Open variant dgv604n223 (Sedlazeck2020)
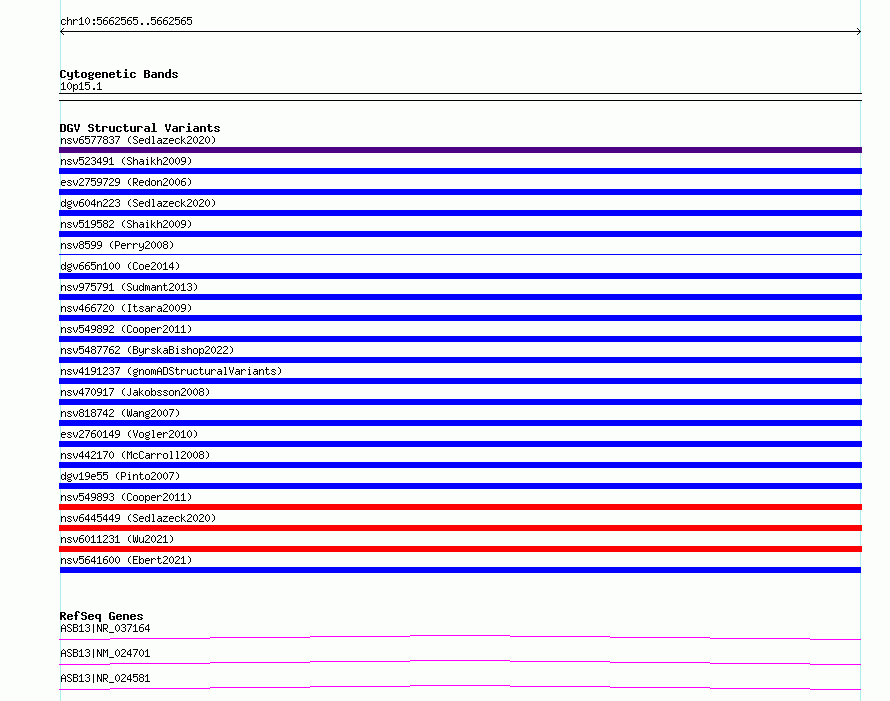This screenshot has height=701, width=890. tap(138, 203)
